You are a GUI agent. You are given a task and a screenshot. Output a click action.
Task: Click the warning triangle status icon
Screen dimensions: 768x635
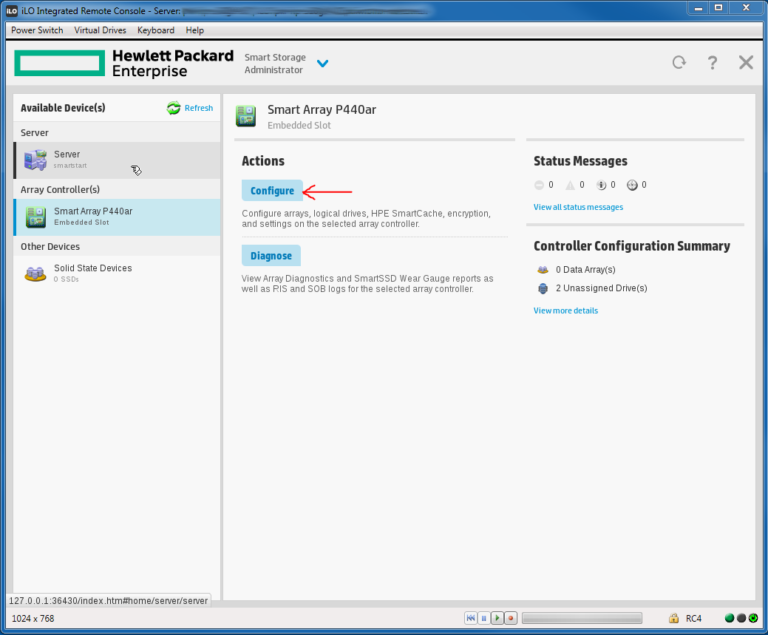[x=570, y=185]
